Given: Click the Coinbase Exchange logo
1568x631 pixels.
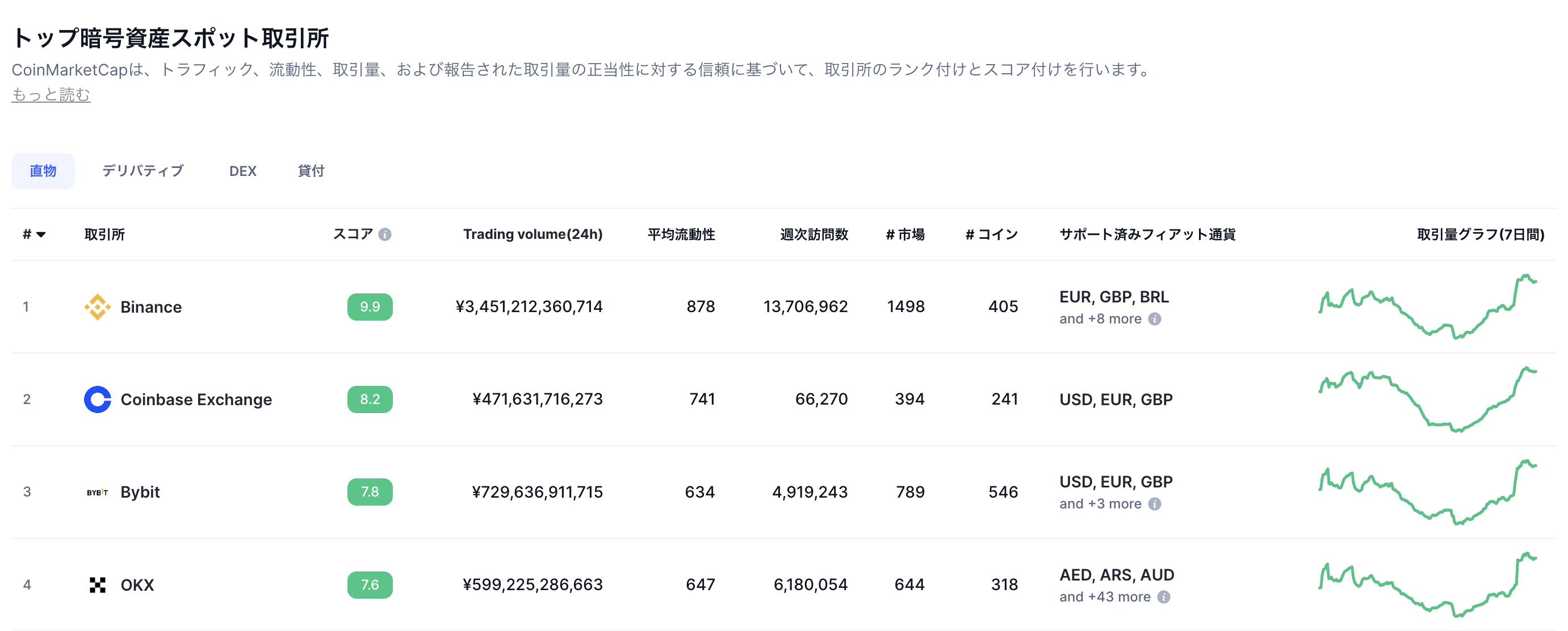Looking at the screenshot, I should click(98, 400).
